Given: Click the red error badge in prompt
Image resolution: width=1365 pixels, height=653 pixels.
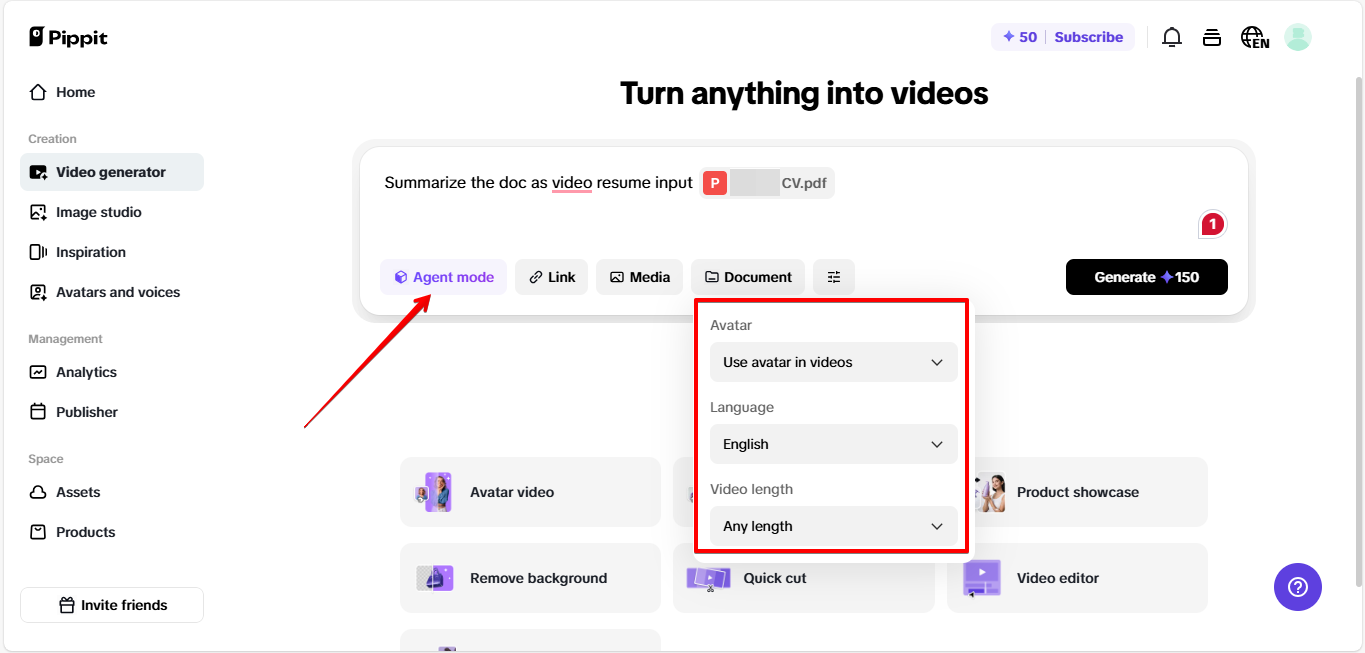Looking at the screenshot, I should click(1212, 224).
